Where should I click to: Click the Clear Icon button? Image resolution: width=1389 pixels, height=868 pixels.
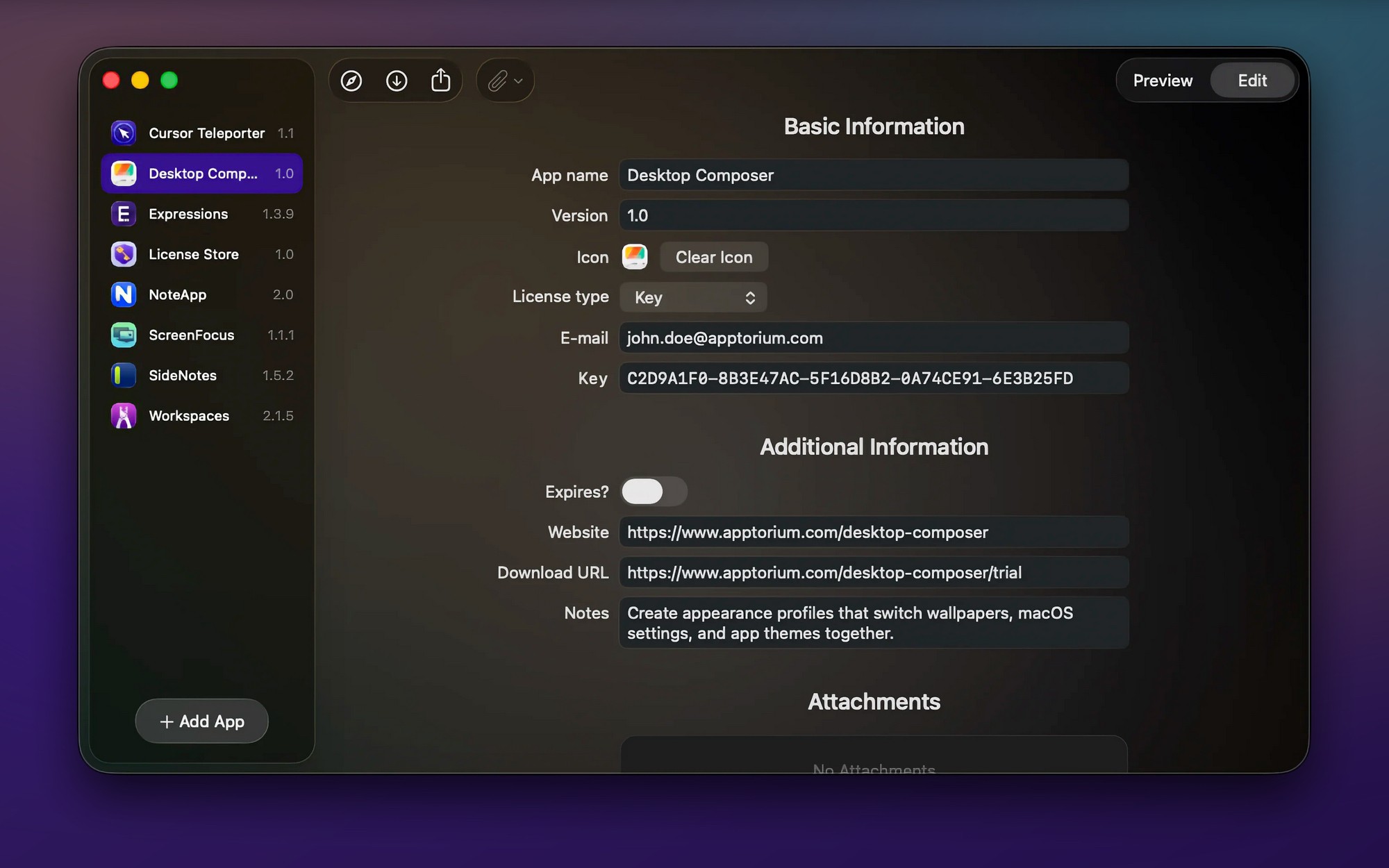click(714, 257)
